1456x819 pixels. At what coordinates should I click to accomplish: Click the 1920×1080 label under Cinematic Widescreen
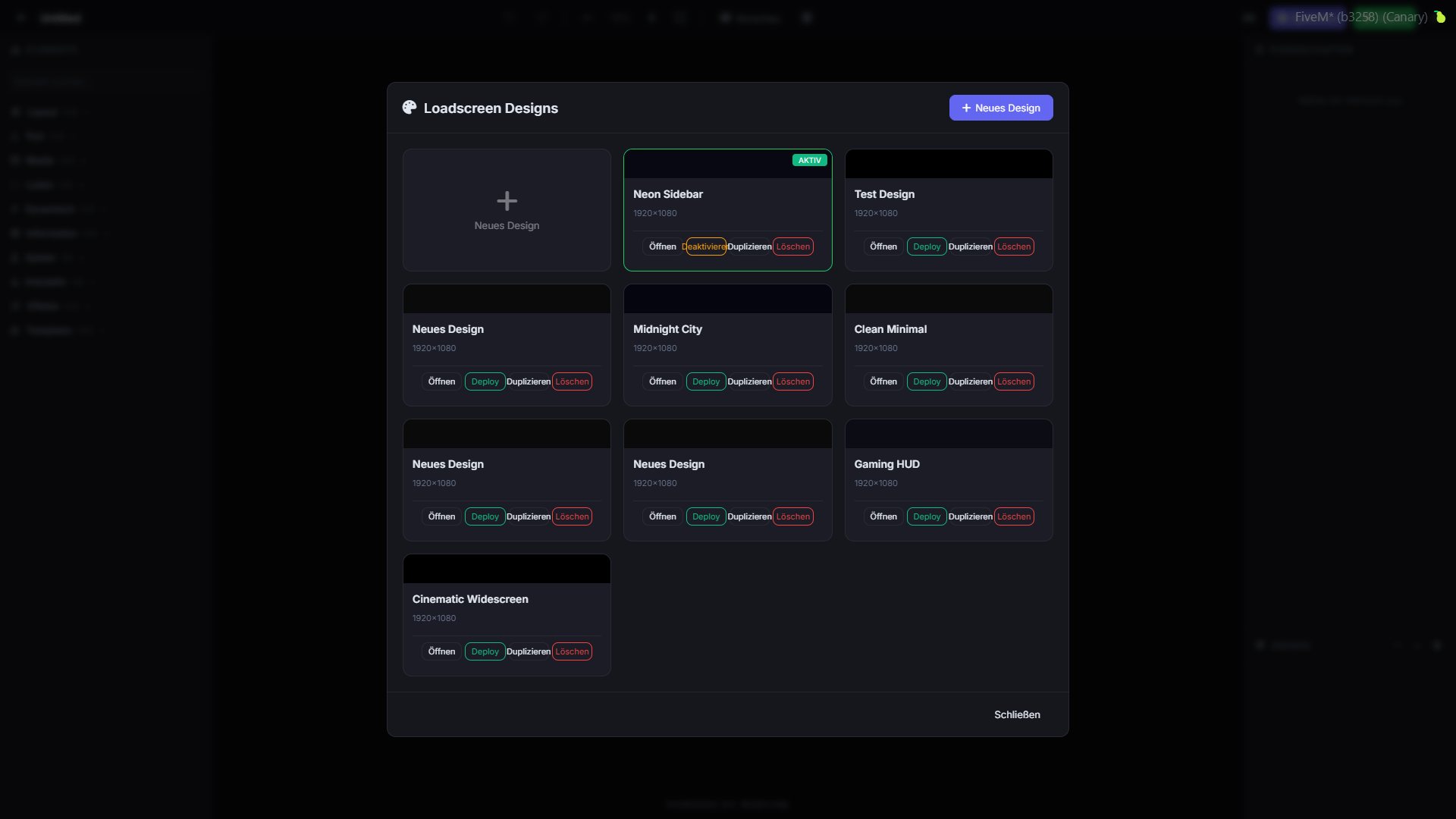coord(434,618)
